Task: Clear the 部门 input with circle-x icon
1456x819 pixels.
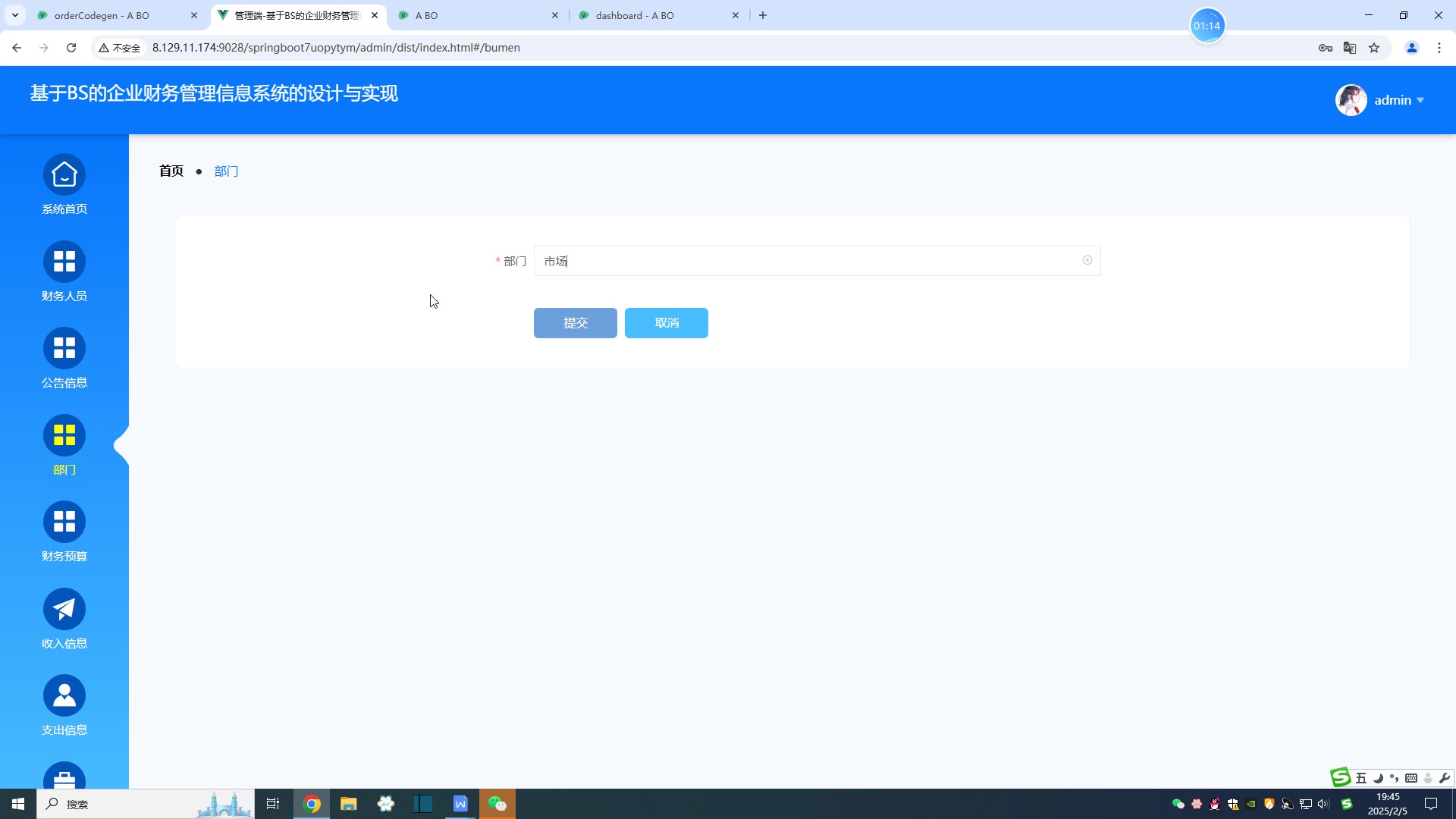Action: click(1087, 260)
